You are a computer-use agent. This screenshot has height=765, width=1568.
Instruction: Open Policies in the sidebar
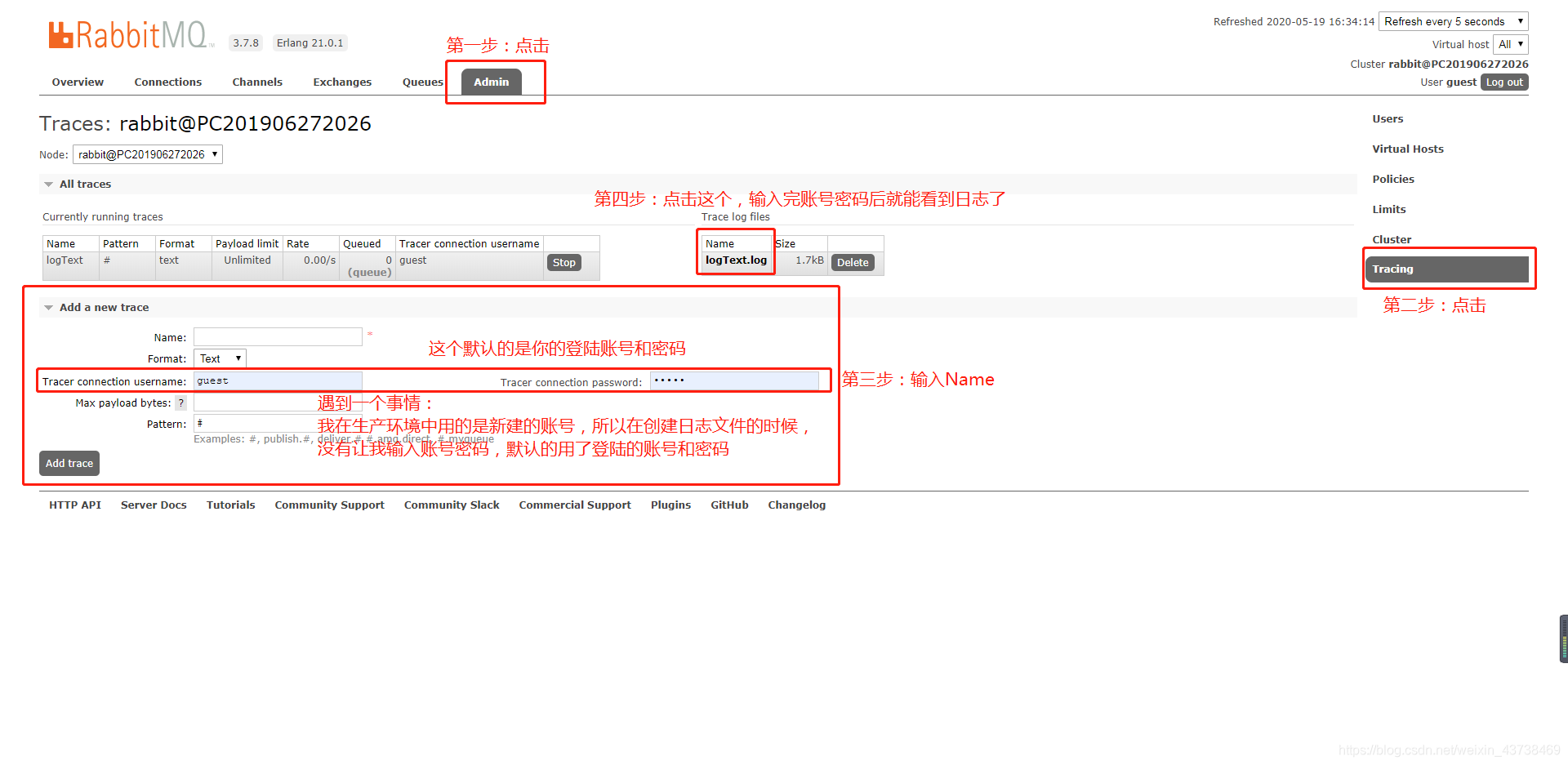click(x=1393, y=179)
